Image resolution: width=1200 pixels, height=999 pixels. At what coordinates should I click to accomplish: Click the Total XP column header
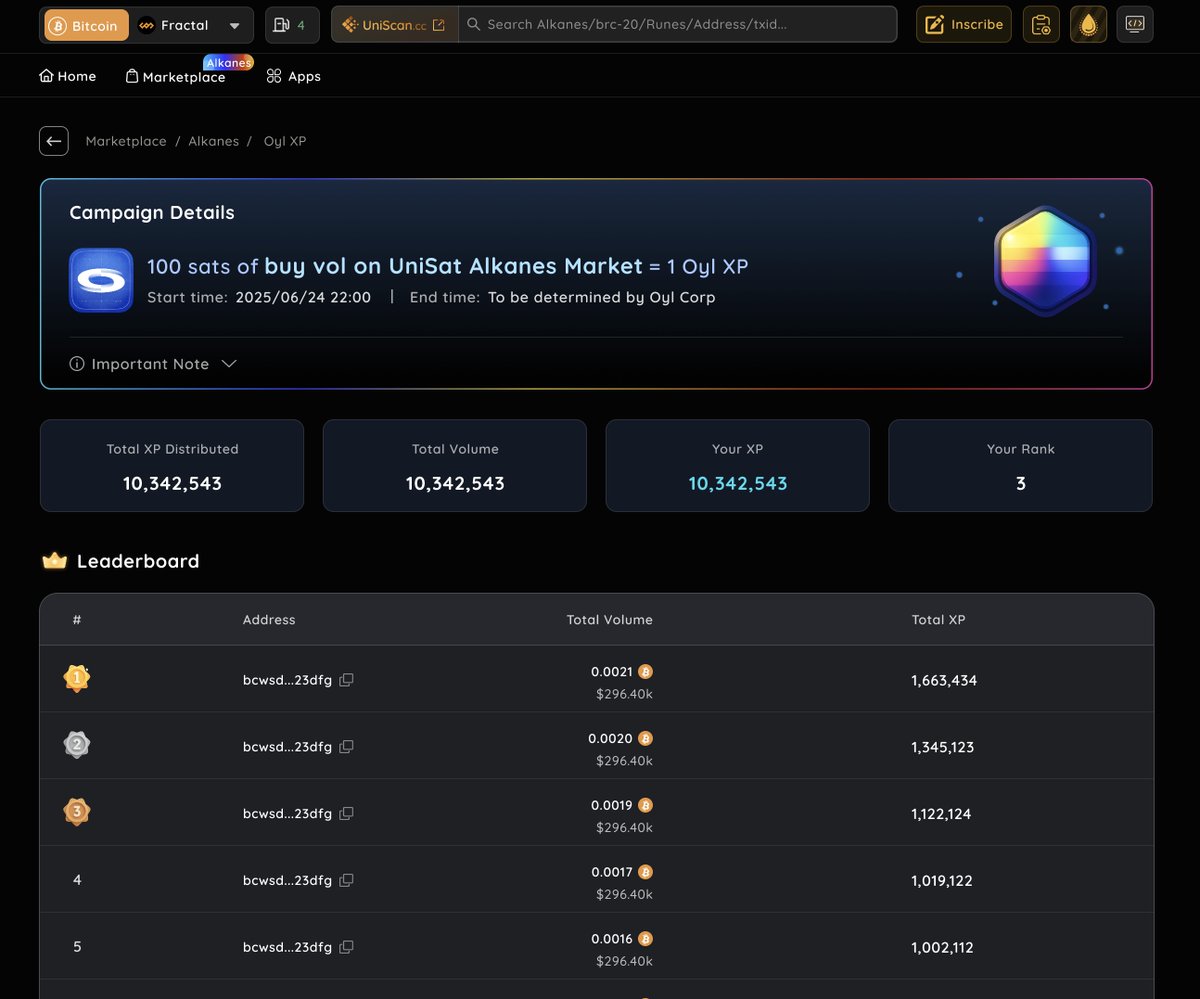[938, 620]
